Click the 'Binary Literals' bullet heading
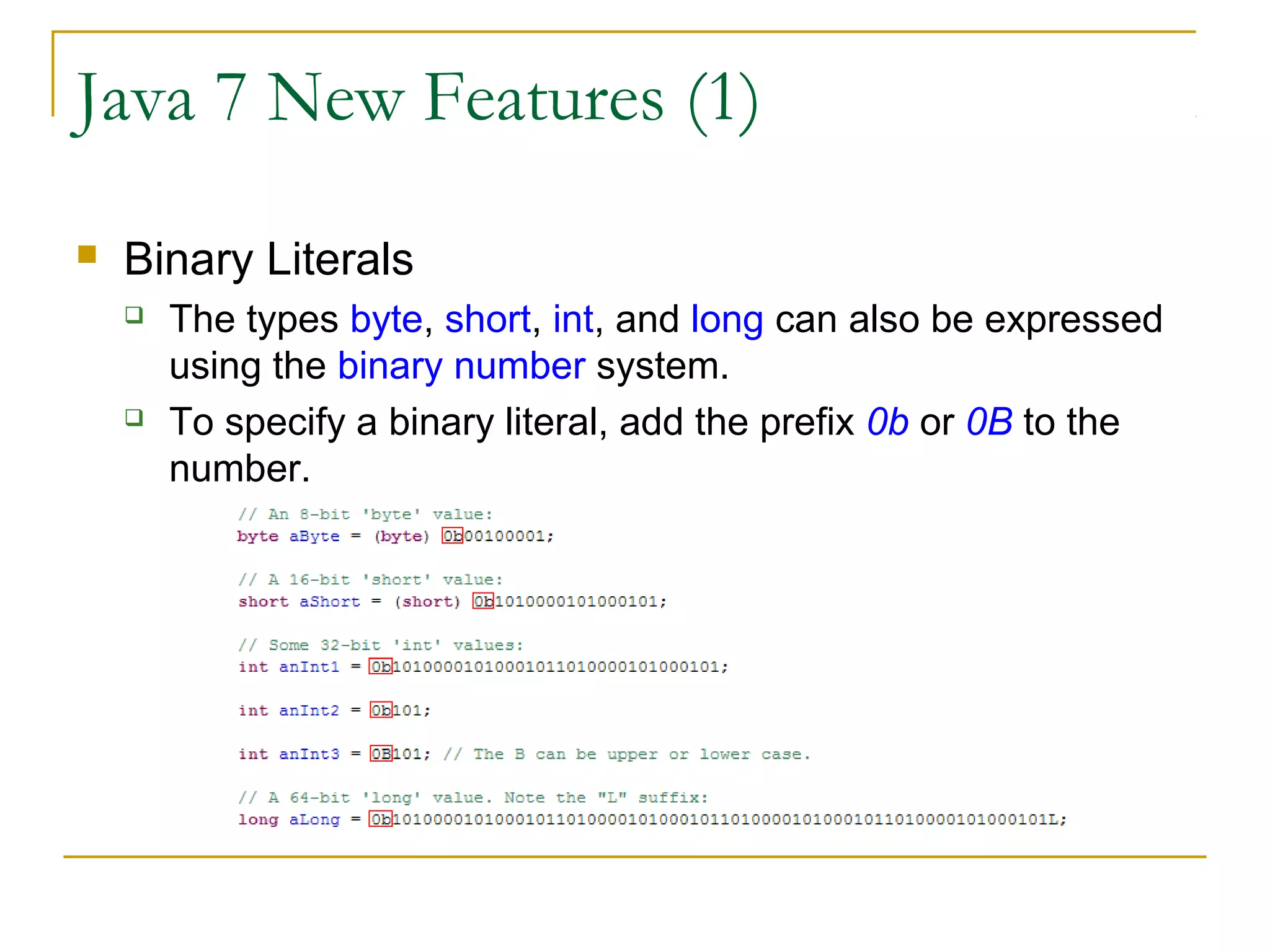This screenshot has height=952, width=1270. click(x=269, y=259)
